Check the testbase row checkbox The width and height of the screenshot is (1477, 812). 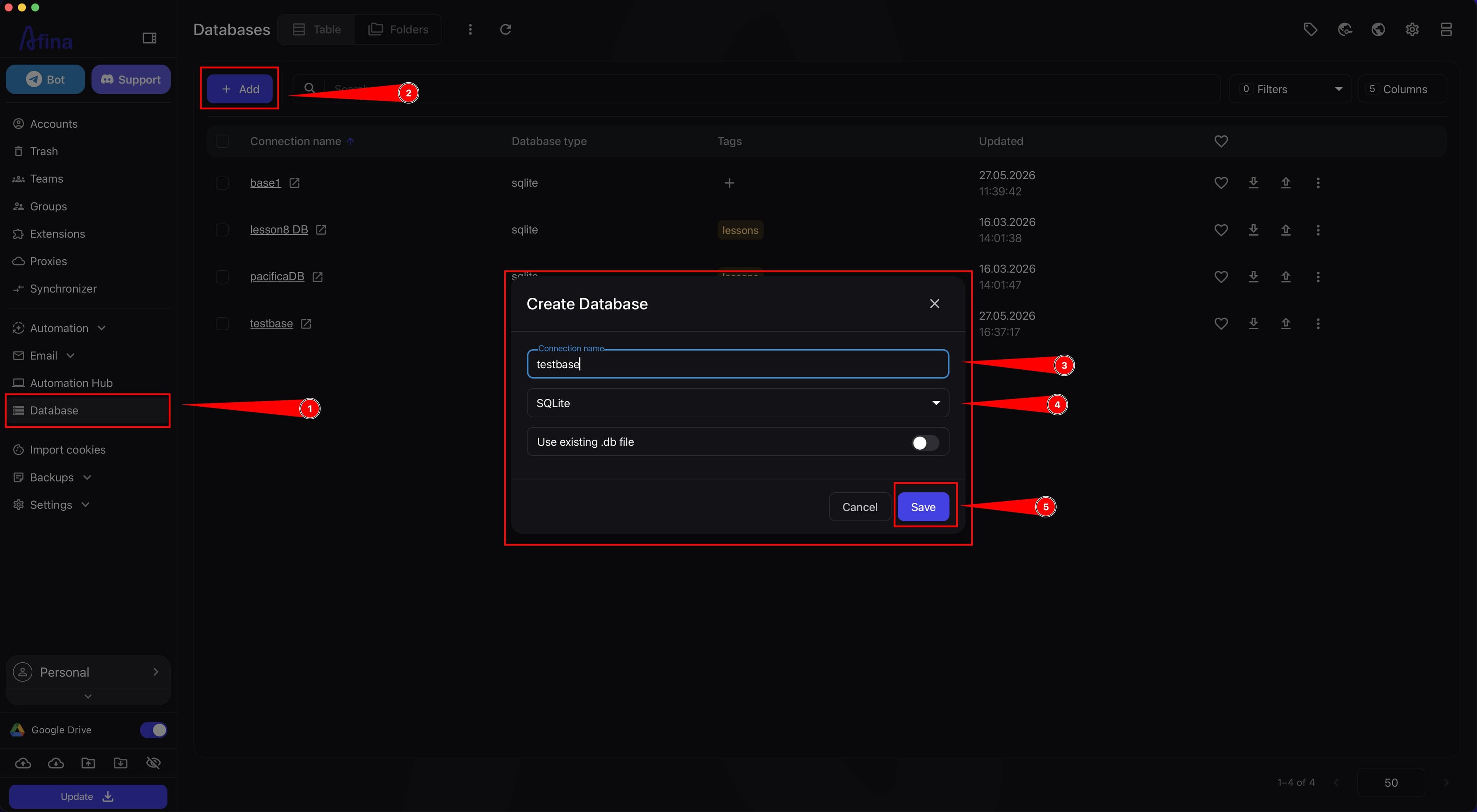click(222, 323)
